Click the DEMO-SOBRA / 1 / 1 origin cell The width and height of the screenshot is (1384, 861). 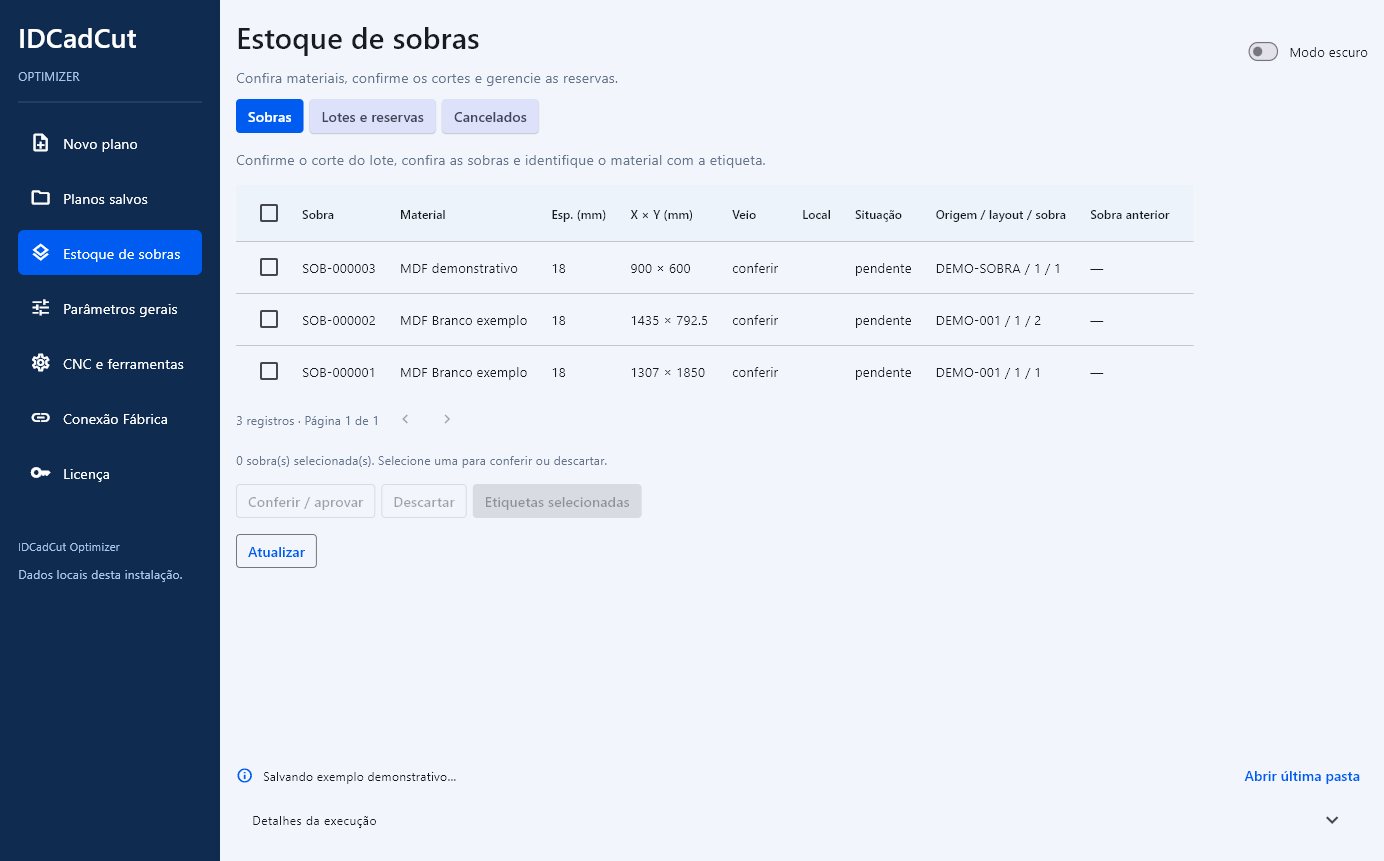pos(998,268)
